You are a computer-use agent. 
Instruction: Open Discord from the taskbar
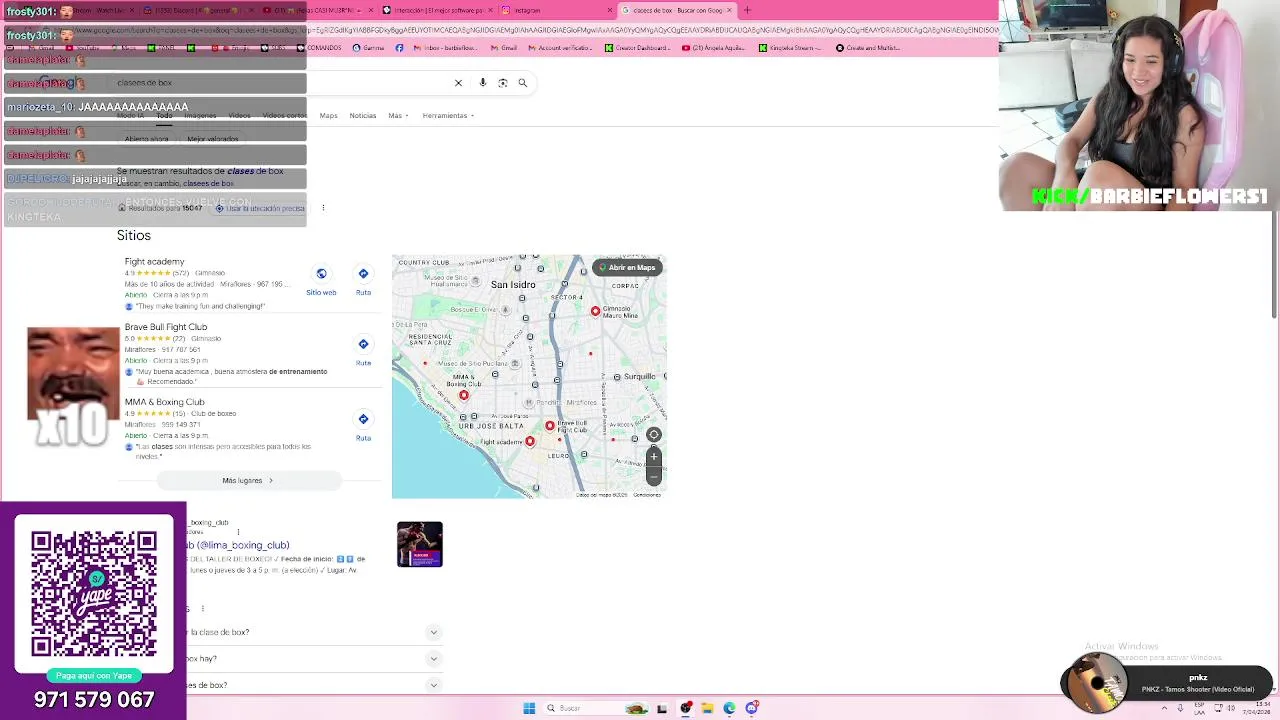[x=751, y=708]
